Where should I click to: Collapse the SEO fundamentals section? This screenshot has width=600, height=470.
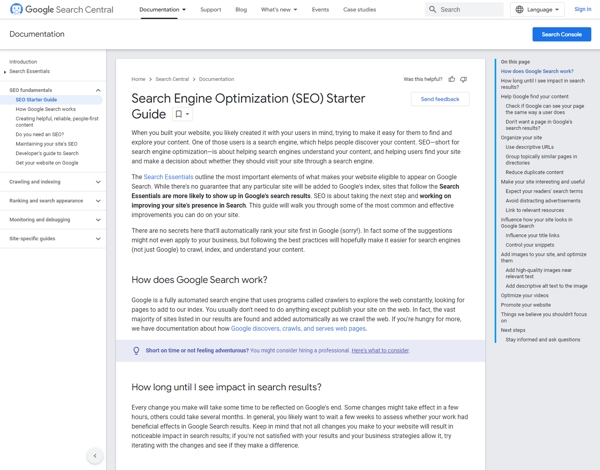[x=98, y=90]
